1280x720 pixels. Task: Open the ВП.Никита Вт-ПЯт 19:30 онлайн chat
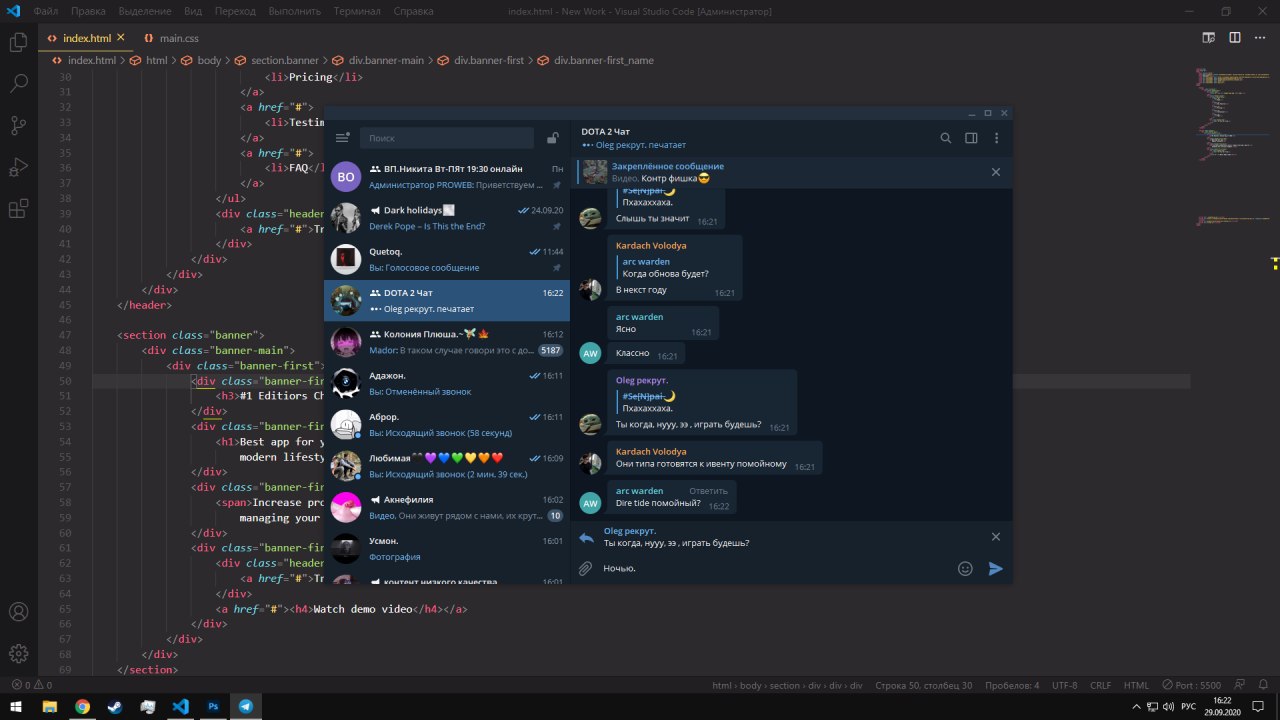[x=447, y=177]
